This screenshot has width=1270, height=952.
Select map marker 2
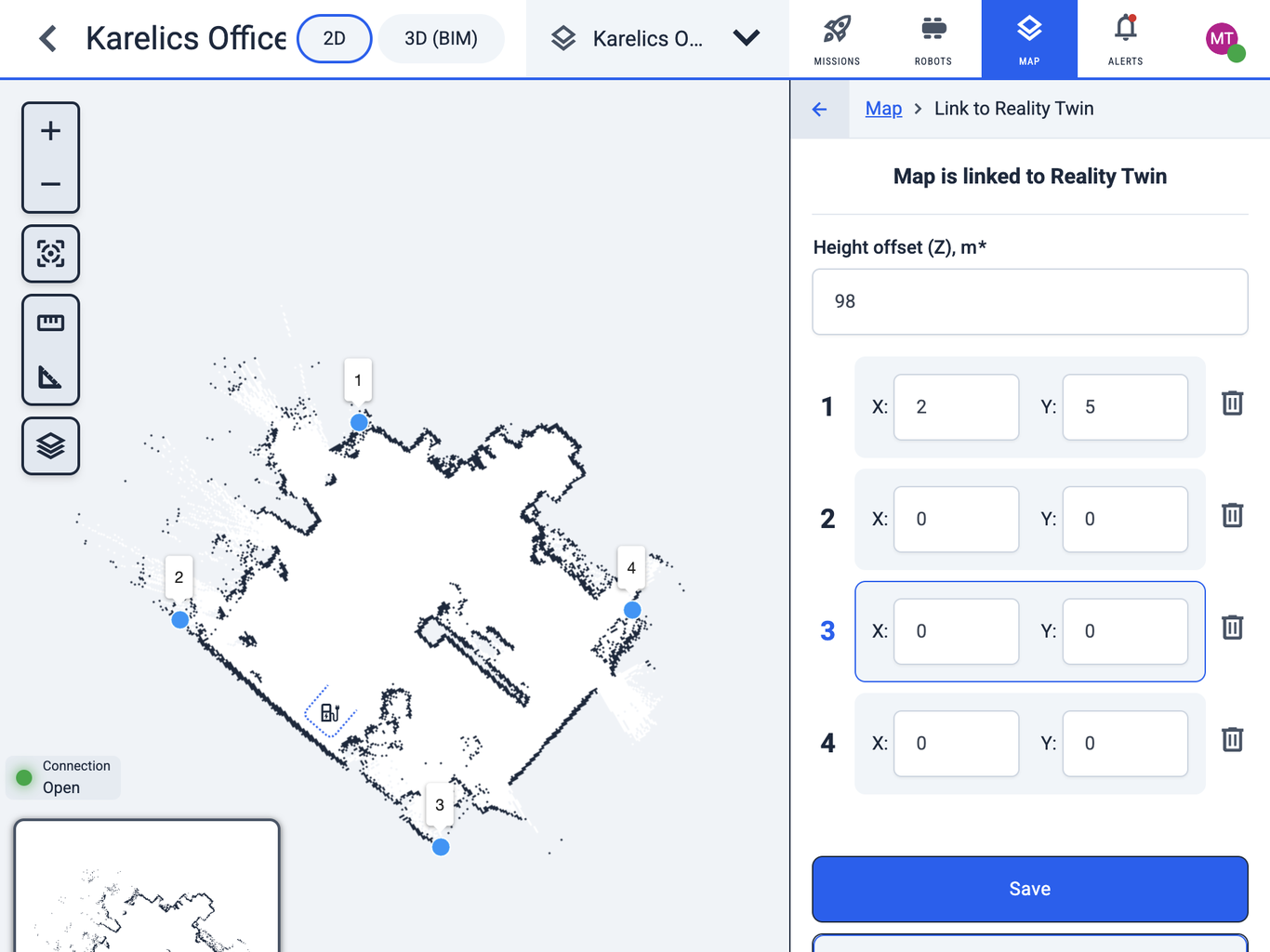click(180, 619)
